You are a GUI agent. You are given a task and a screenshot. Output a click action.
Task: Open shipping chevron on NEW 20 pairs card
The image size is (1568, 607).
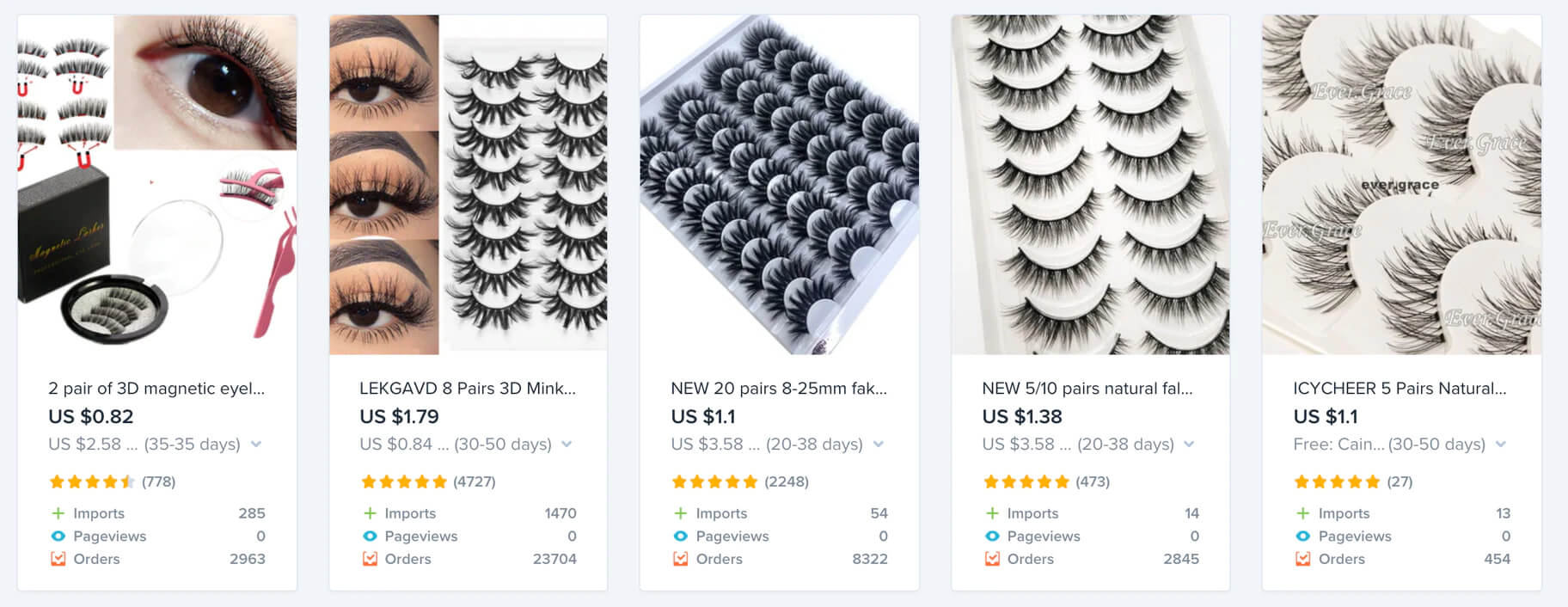tap(878, 445)
